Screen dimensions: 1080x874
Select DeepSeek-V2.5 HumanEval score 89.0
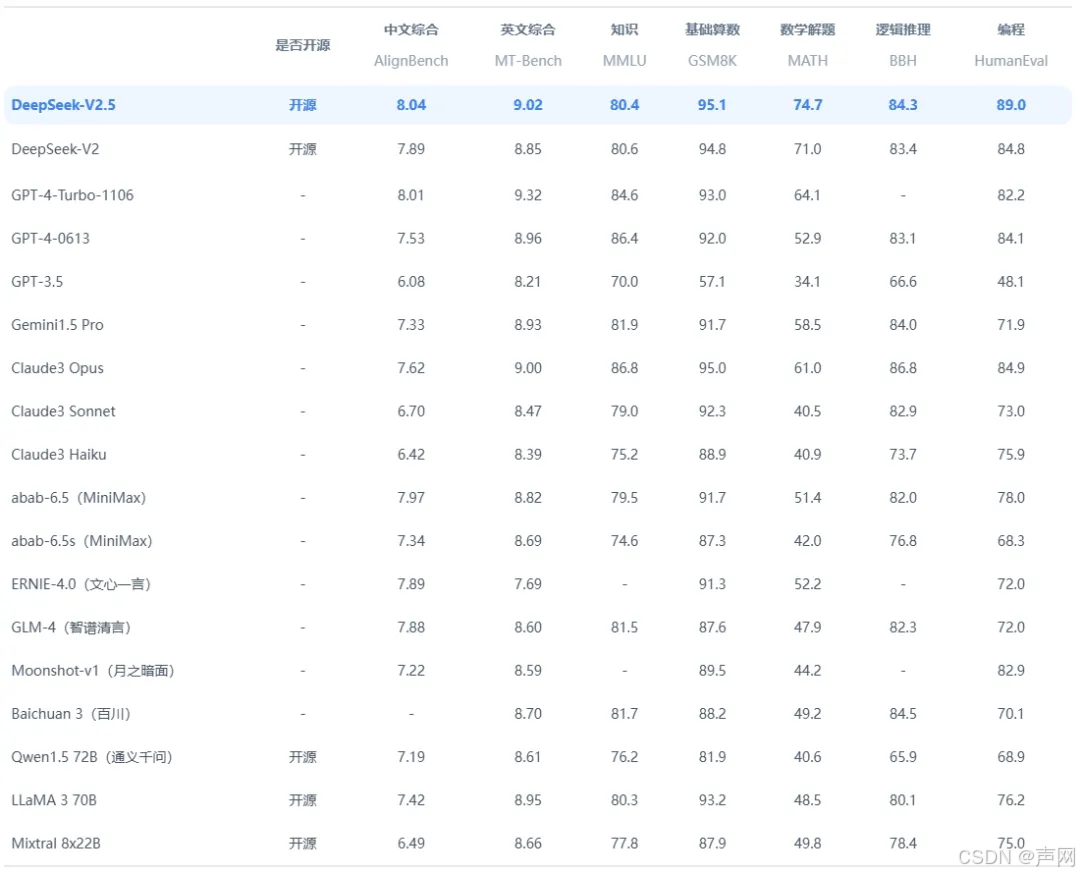1011,105
